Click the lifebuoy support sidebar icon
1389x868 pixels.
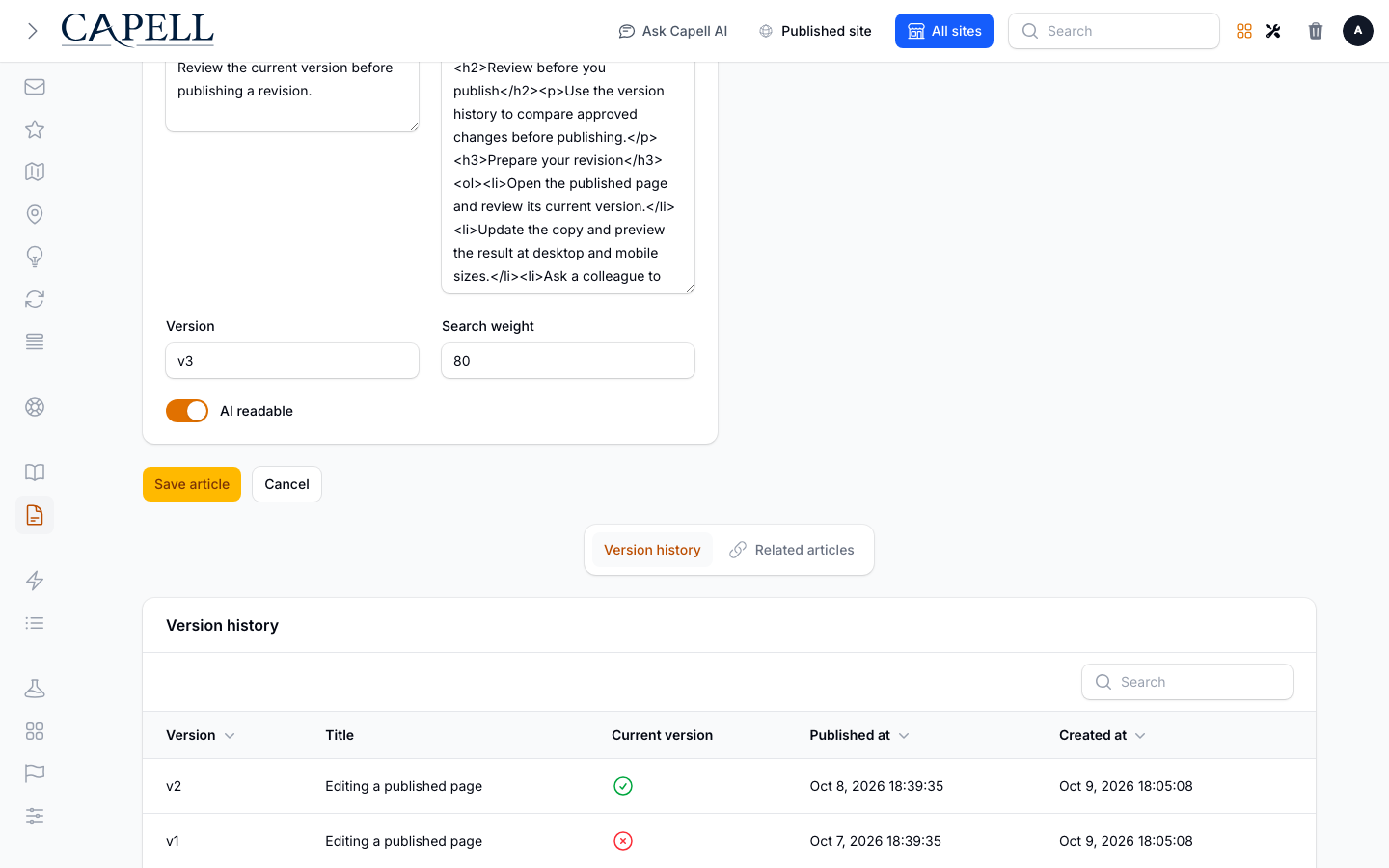pyautogui.click(x=35, y=407)
